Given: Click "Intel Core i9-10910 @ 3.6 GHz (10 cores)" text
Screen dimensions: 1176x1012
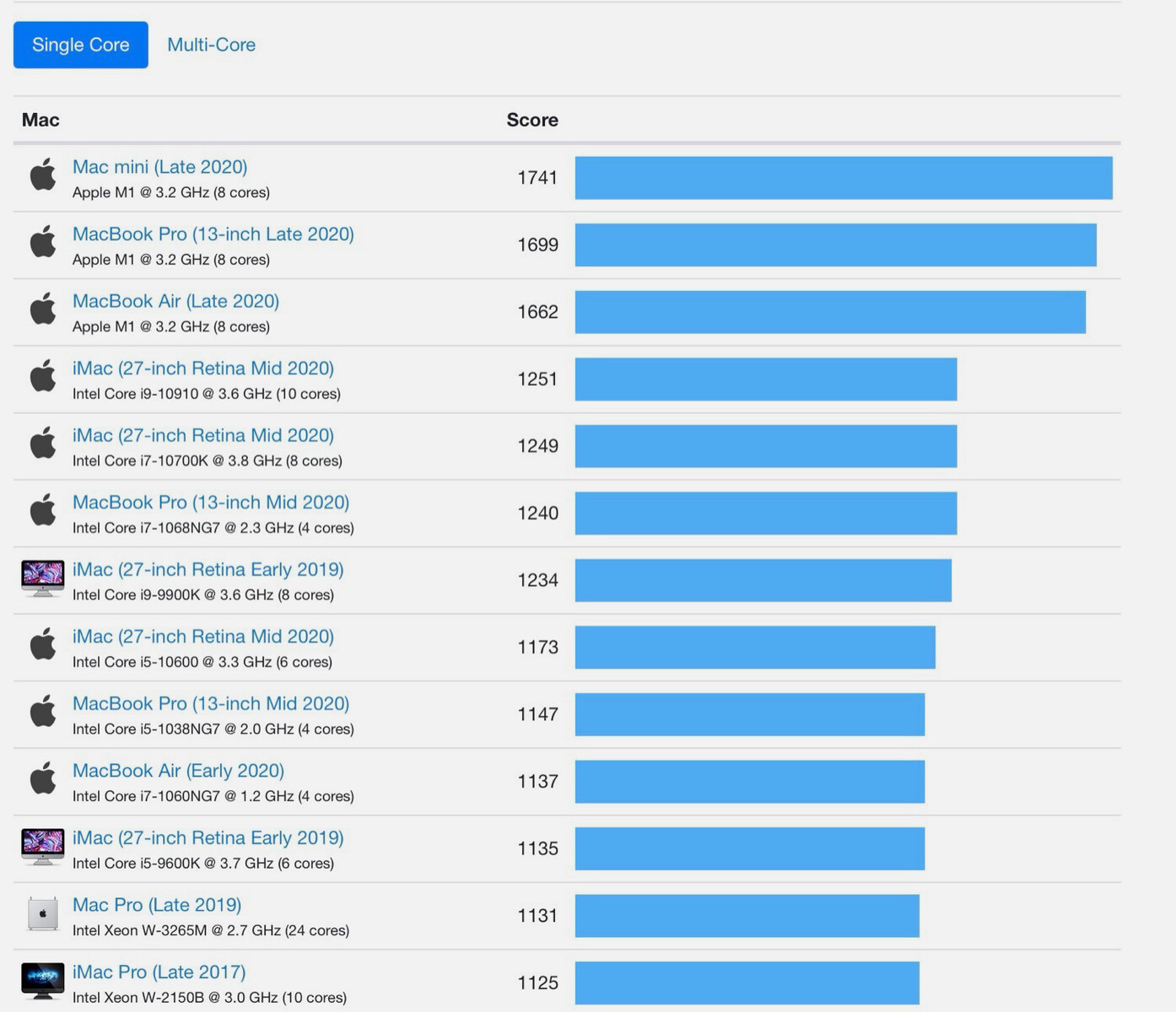Looking at the screenshot, I should (207, 394).
